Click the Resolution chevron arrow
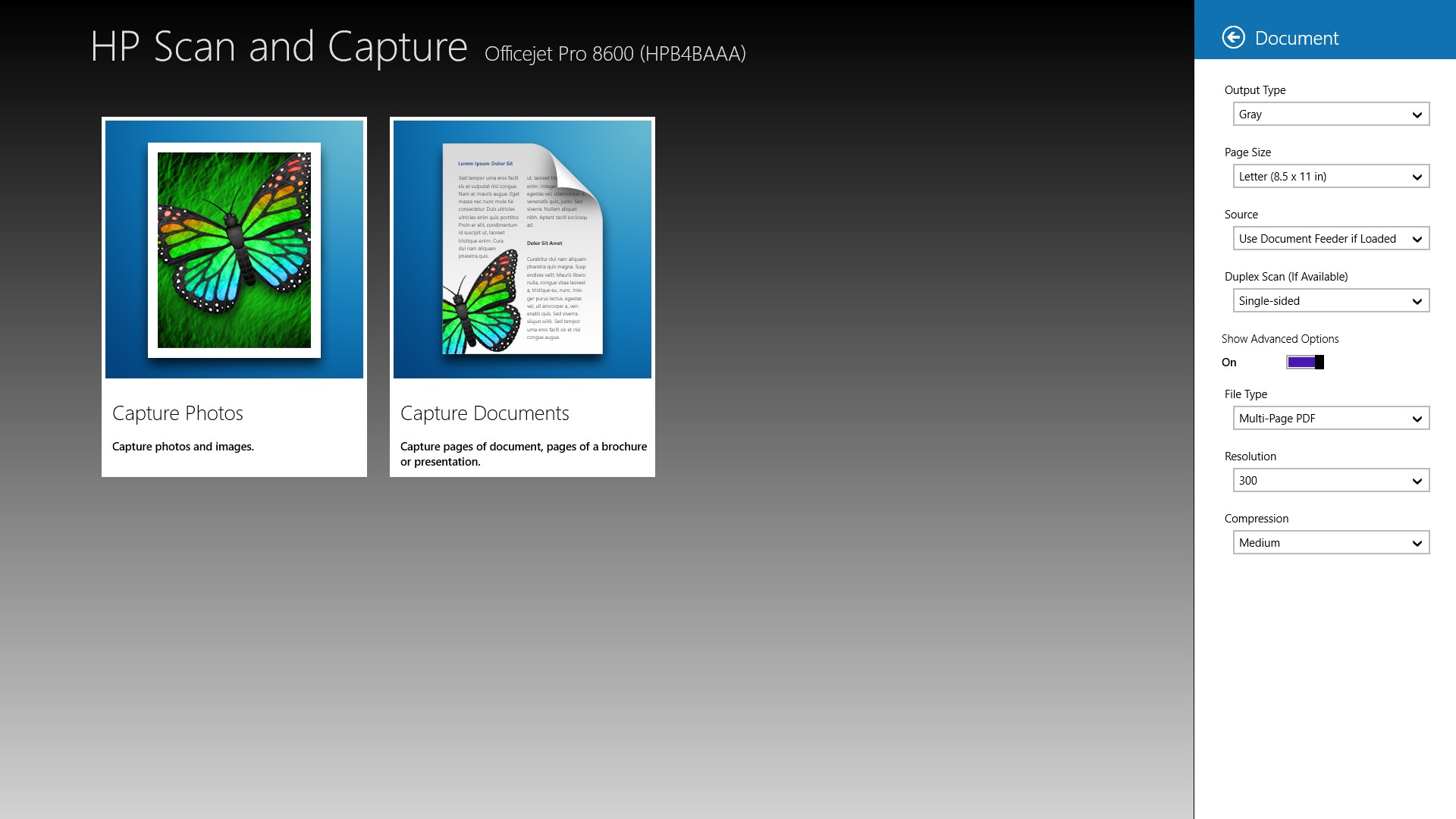This screenshot has height=819, width=1456. click(x=1417, y=482)
